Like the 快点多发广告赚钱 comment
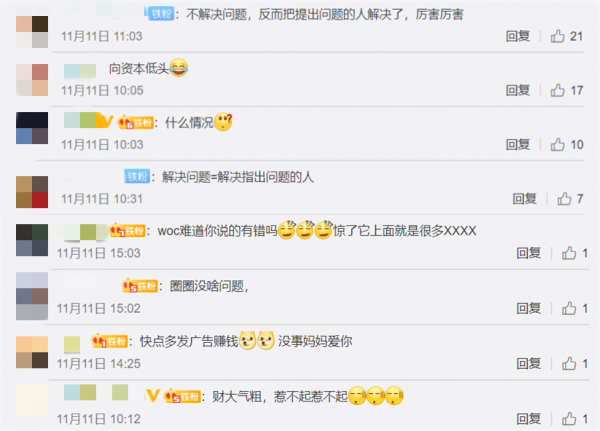Viewport: 600px width, 431px height. coord(569,364)
